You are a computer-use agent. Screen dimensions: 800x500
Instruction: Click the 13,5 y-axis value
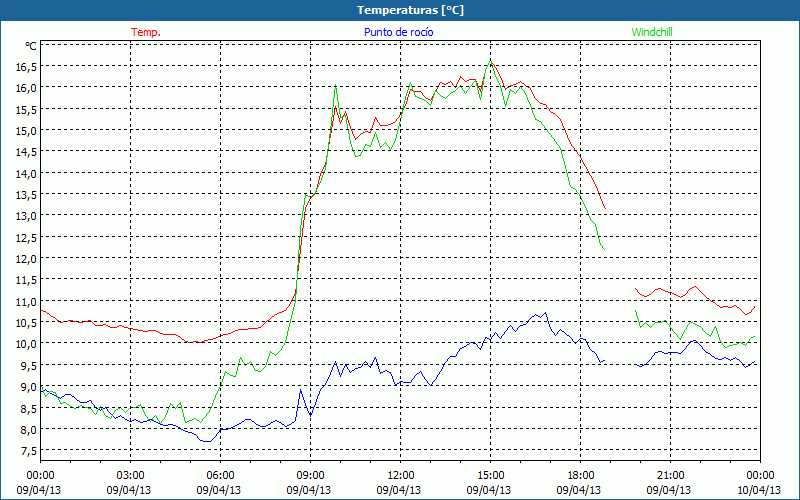pos(28,194)
